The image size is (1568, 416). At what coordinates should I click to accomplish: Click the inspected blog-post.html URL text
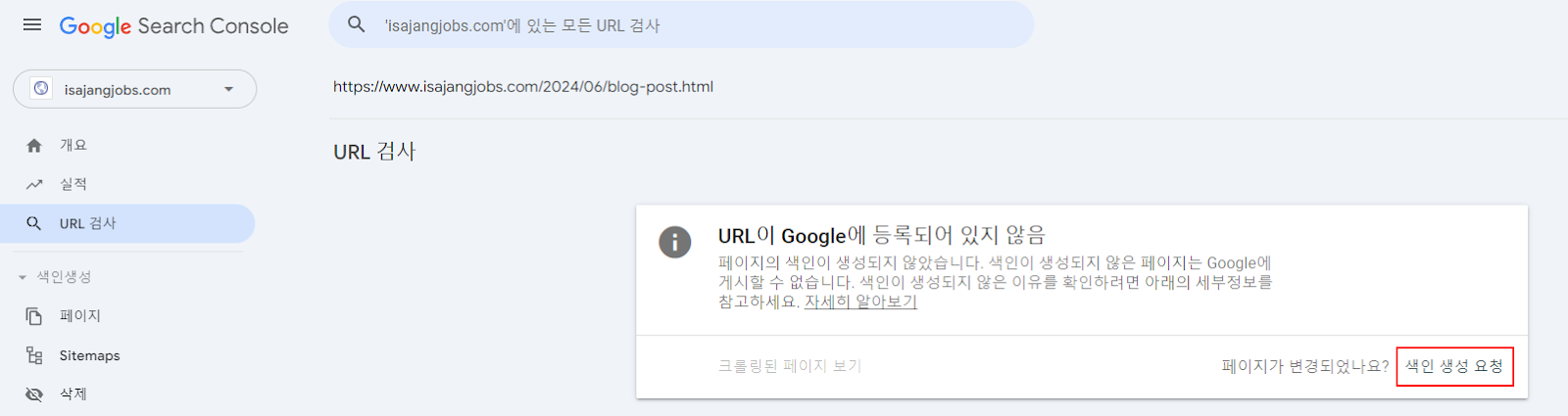523,86
